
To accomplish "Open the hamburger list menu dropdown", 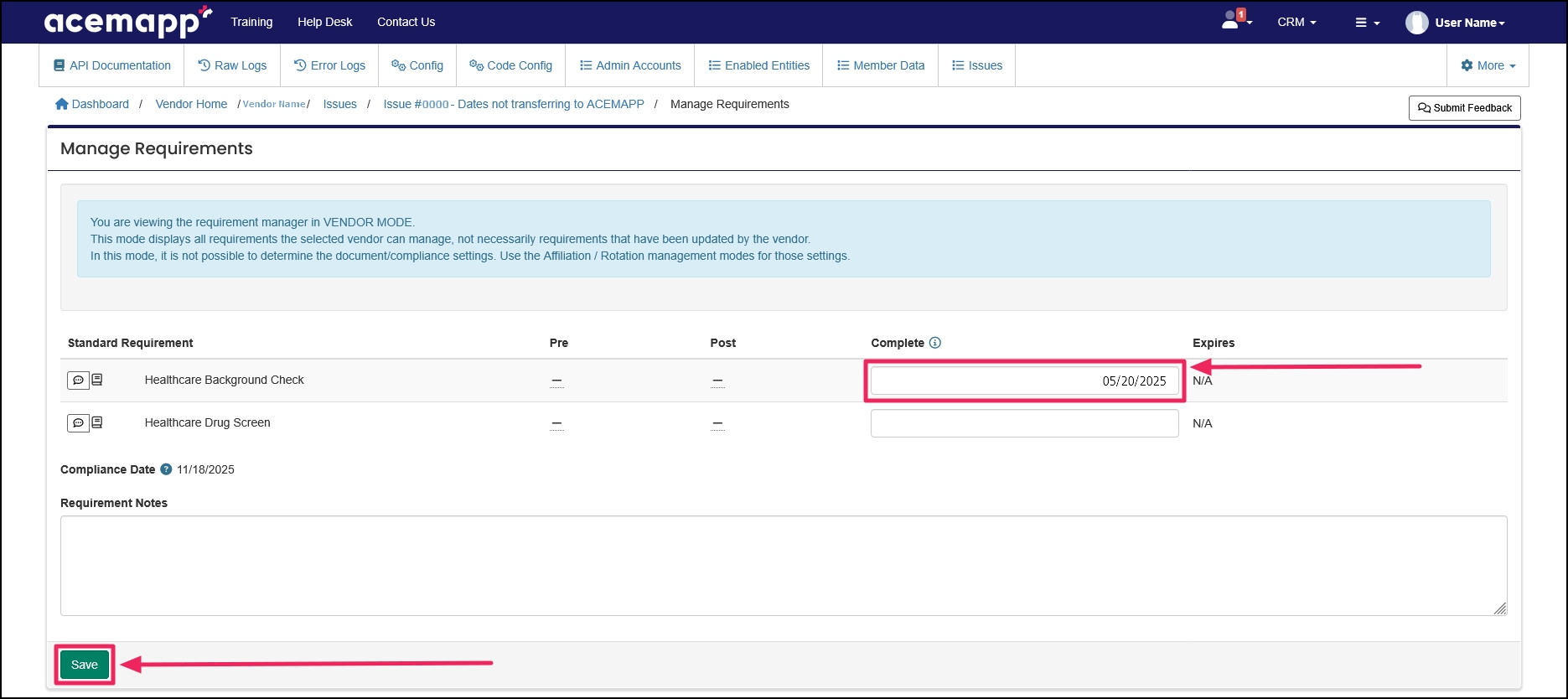I will click(1367, 23).
